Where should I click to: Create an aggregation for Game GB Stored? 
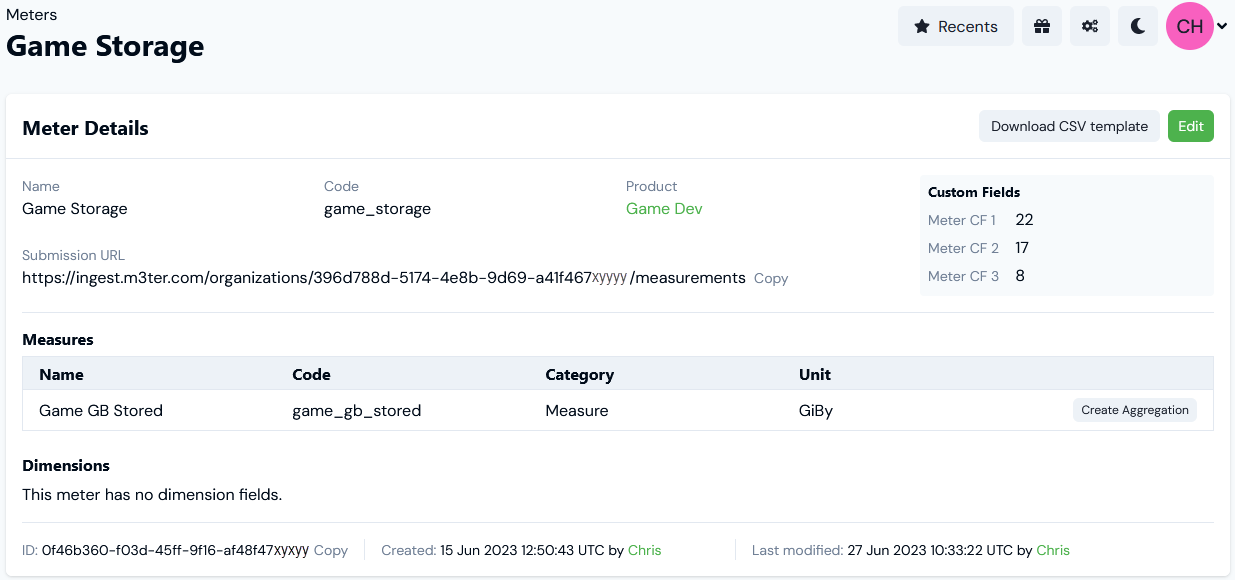(x=1134, y=410)
